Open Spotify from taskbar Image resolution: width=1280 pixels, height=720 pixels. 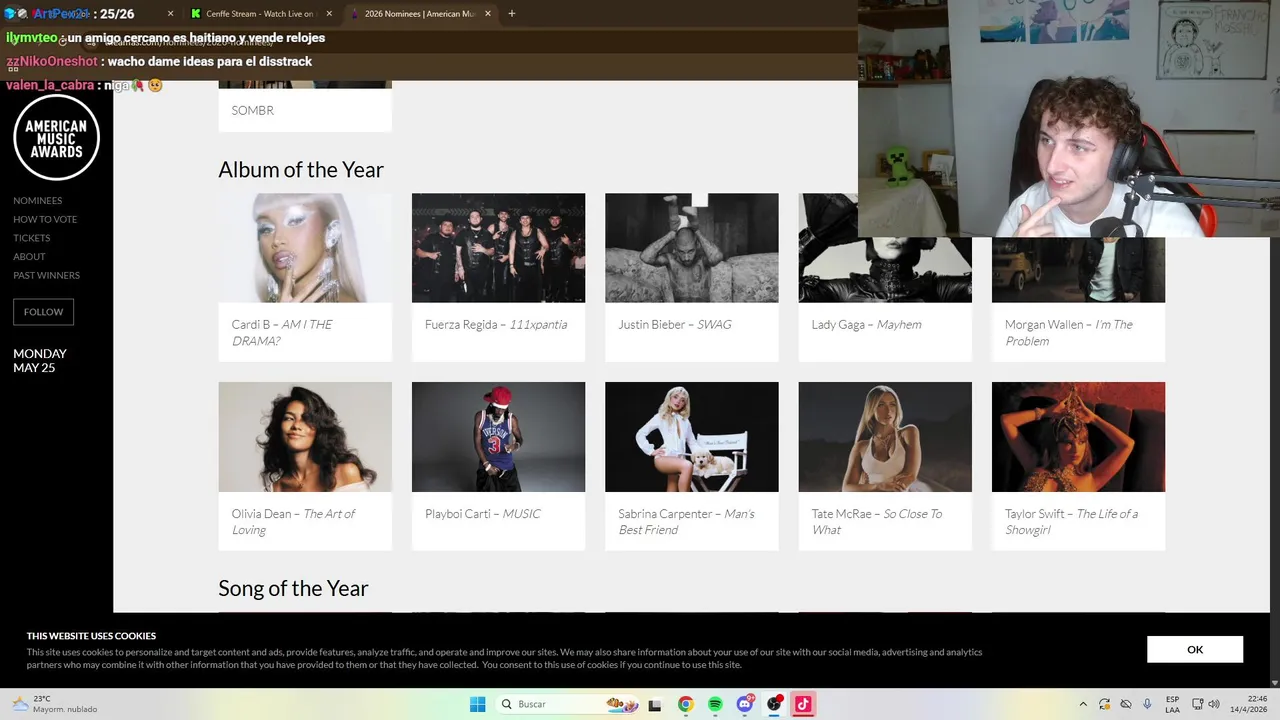(x=715, y=704)
